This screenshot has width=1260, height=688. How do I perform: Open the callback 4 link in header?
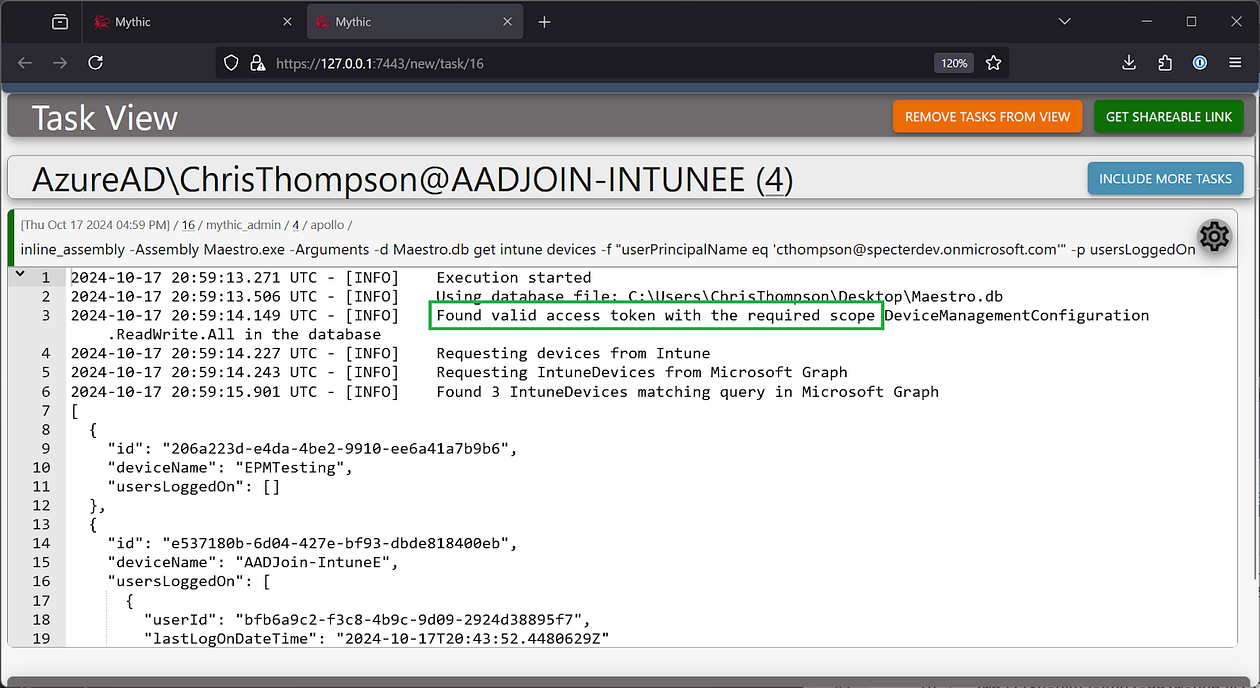774,180
